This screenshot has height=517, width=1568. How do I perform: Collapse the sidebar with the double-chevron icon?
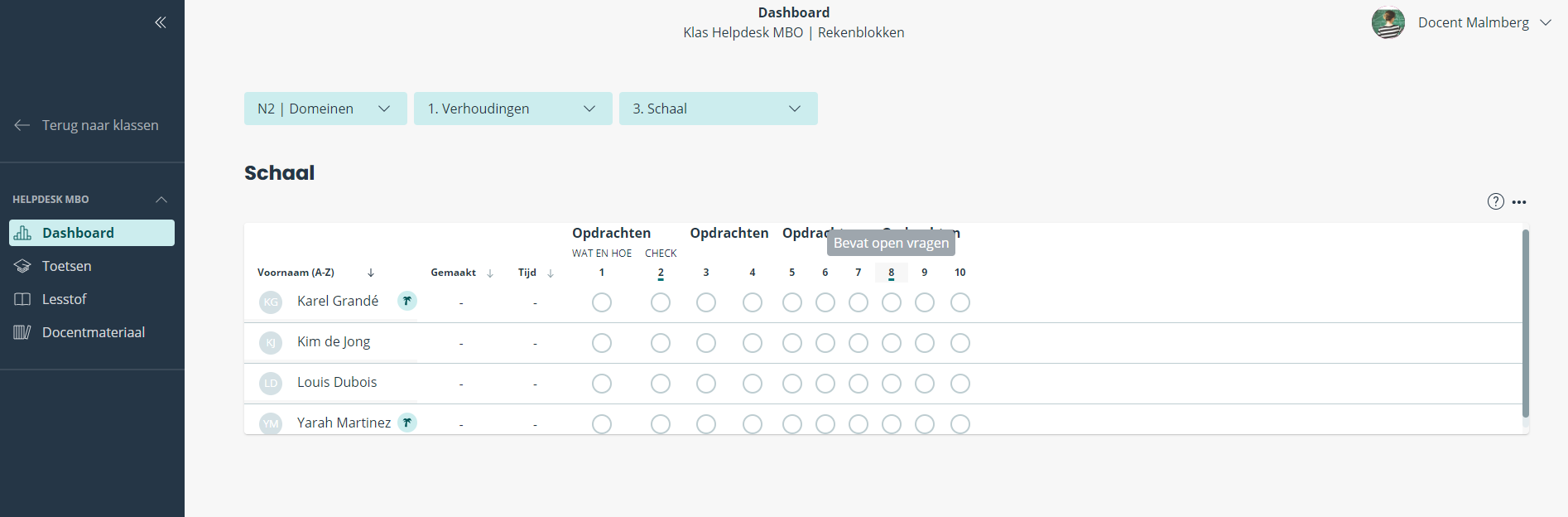(161, 22)
